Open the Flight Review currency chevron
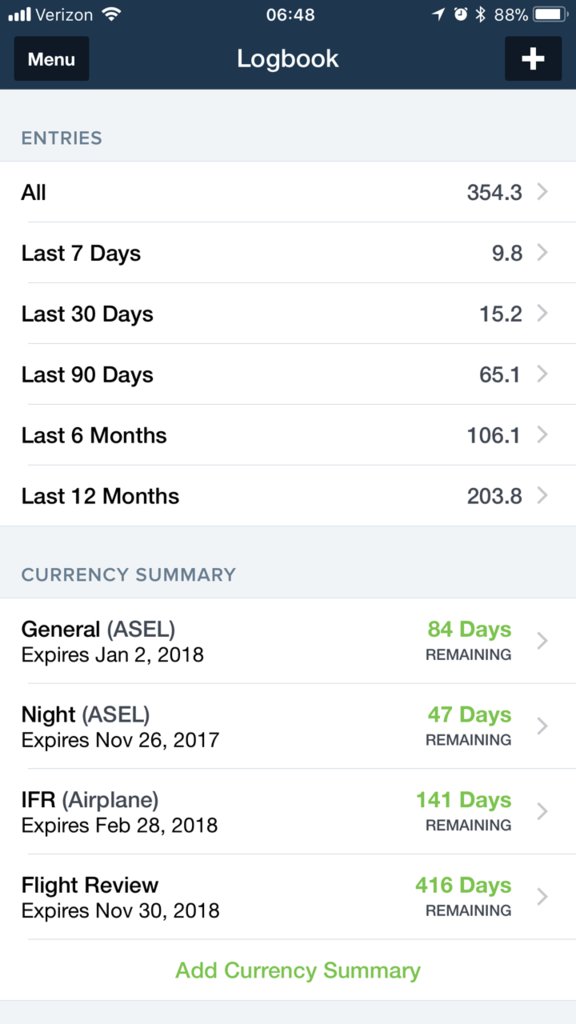The height and width of the screenshot is (1024, 576). click(542, 897)
